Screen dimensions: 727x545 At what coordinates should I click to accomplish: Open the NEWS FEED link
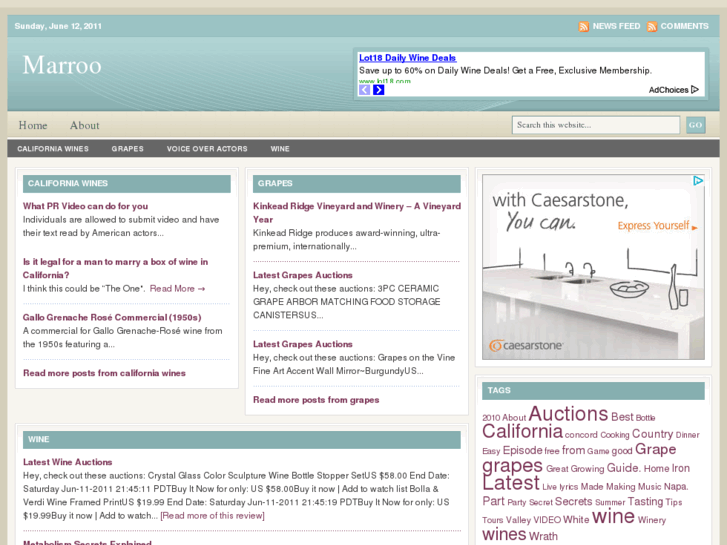[x=616, y=26]
